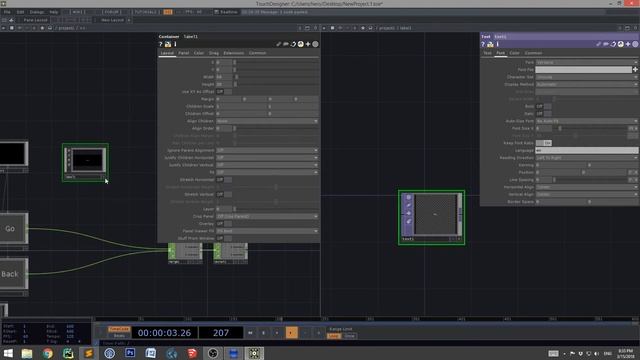Switch to Extensions tab in Container parameters

(x=233, y=53)
